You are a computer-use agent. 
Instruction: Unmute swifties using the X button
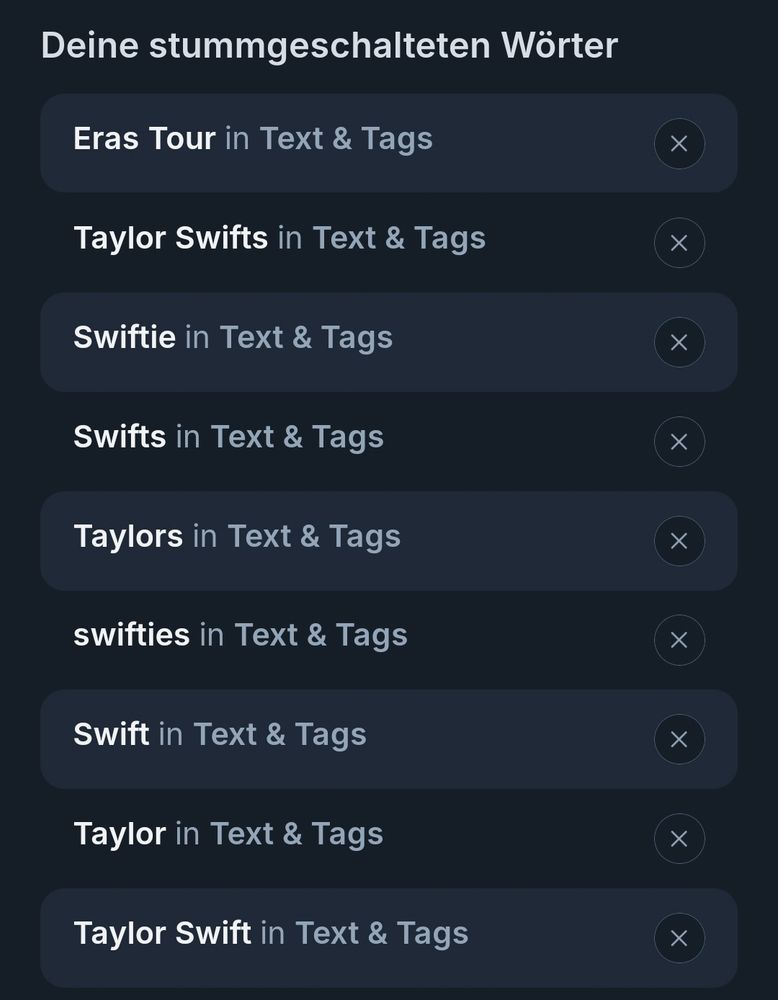pyautogui.click(x=679, y=640)
